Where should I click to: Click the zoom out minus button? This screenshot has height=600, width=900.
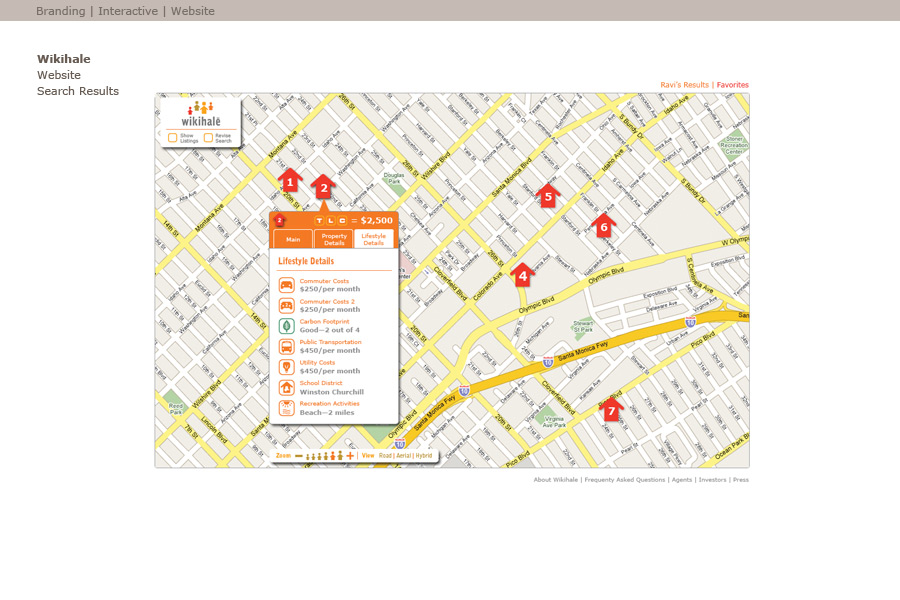click(298, 455)
